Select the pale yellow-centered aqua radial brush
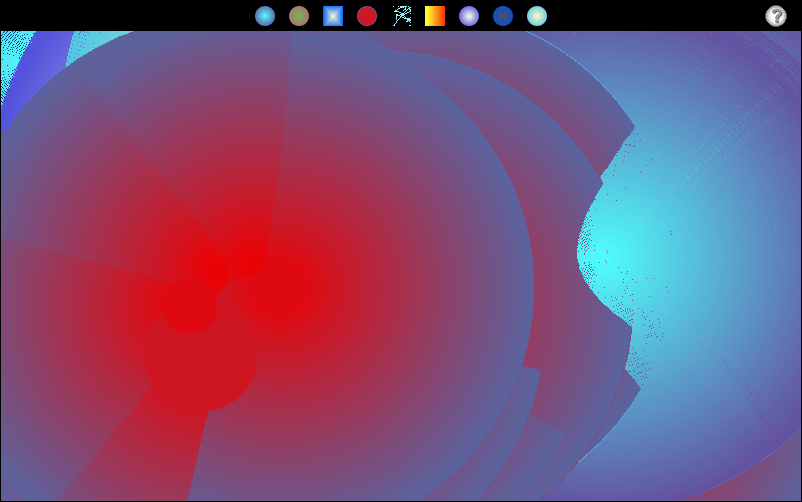 click(x=537, y=16)
